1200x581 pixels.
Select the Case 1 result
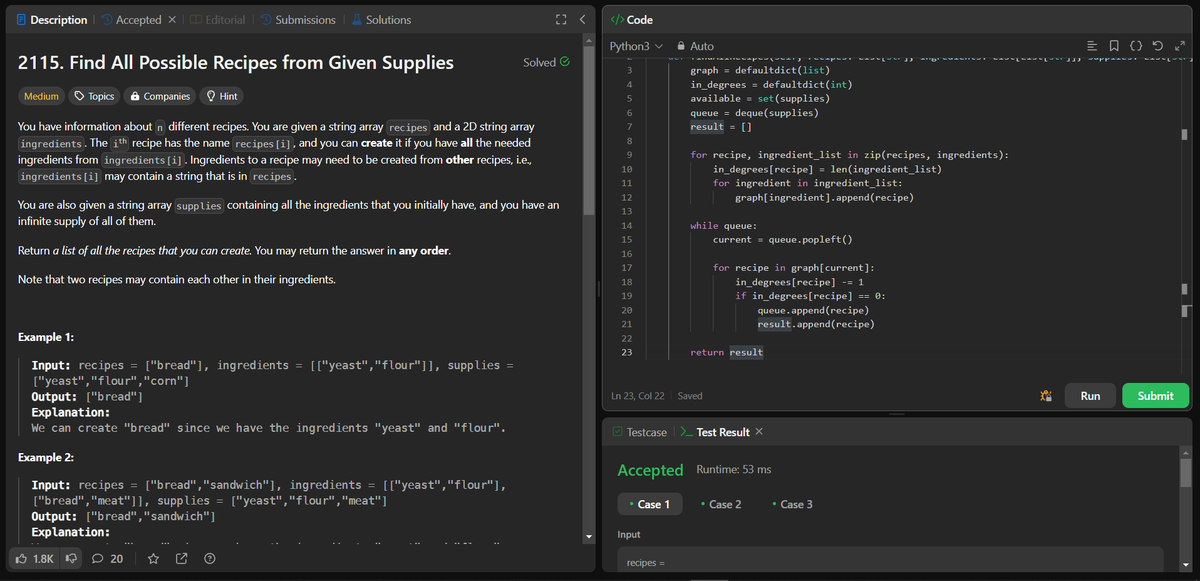[650, 504]
